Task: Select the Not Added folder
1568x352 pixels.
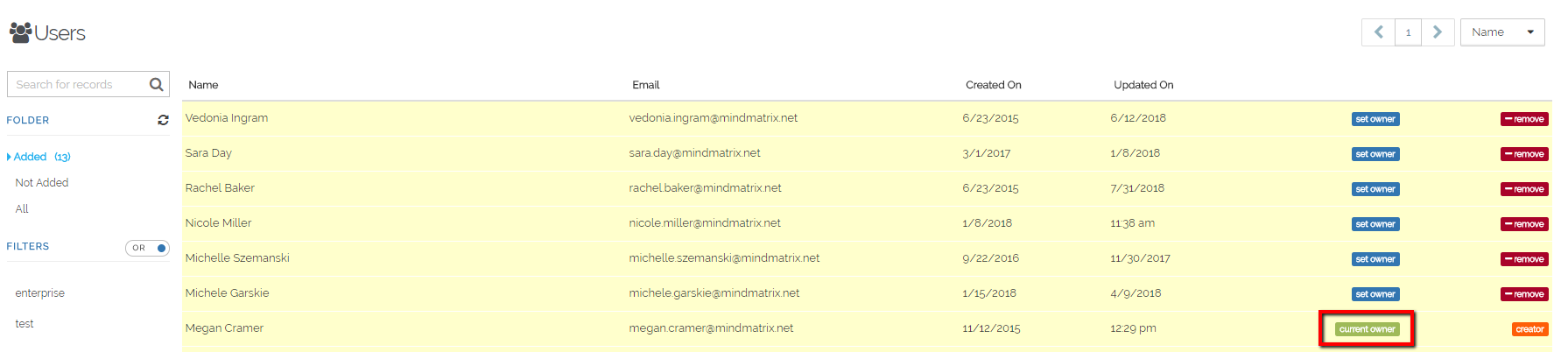Action: pyautogui.click(x=42, y=183)
